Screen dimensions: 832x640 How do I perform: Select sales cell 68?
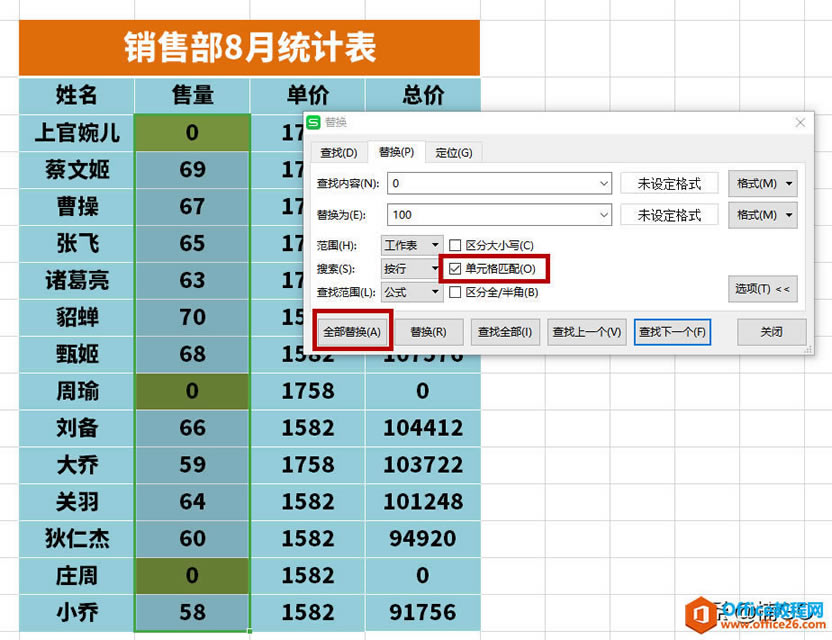pos(192,354)
